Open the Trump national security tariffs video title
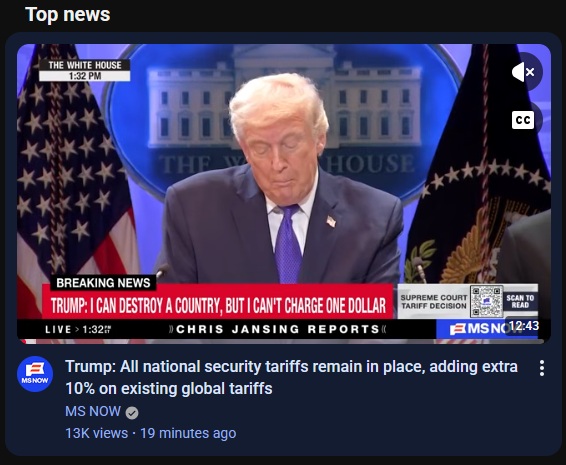Viewport: 566px width, 465px height. pyautogui.click(x=291, y=378)
